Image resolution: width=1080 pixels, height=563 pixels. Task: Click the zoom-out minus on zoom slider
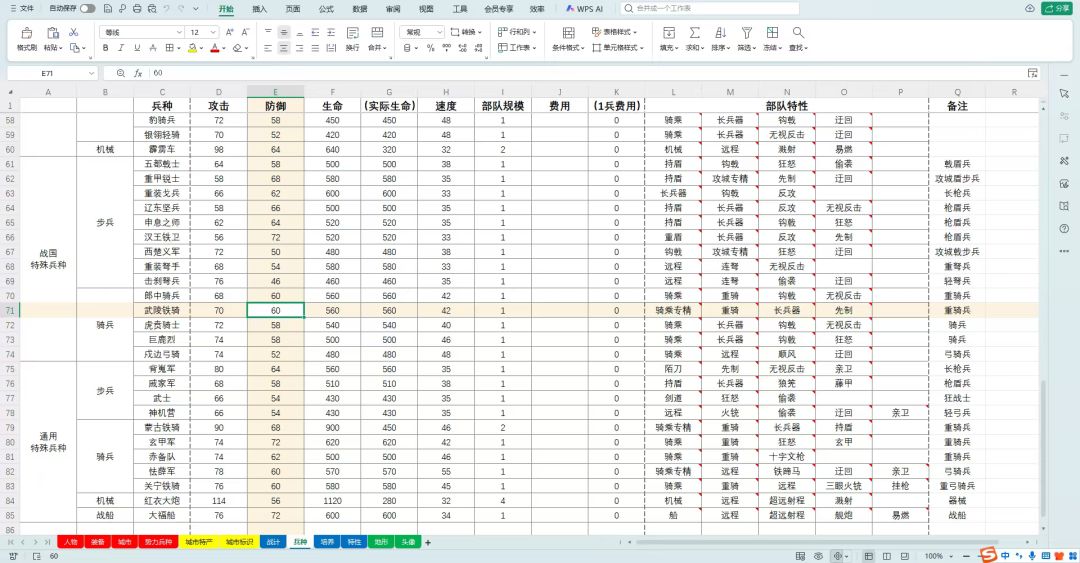[966, 555]
